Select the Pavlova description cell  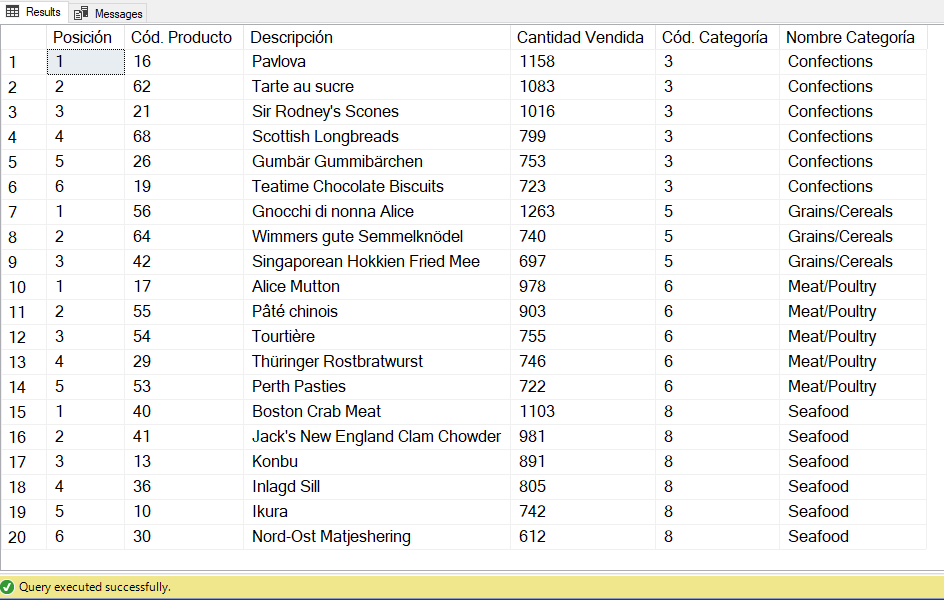click(377, 61)
